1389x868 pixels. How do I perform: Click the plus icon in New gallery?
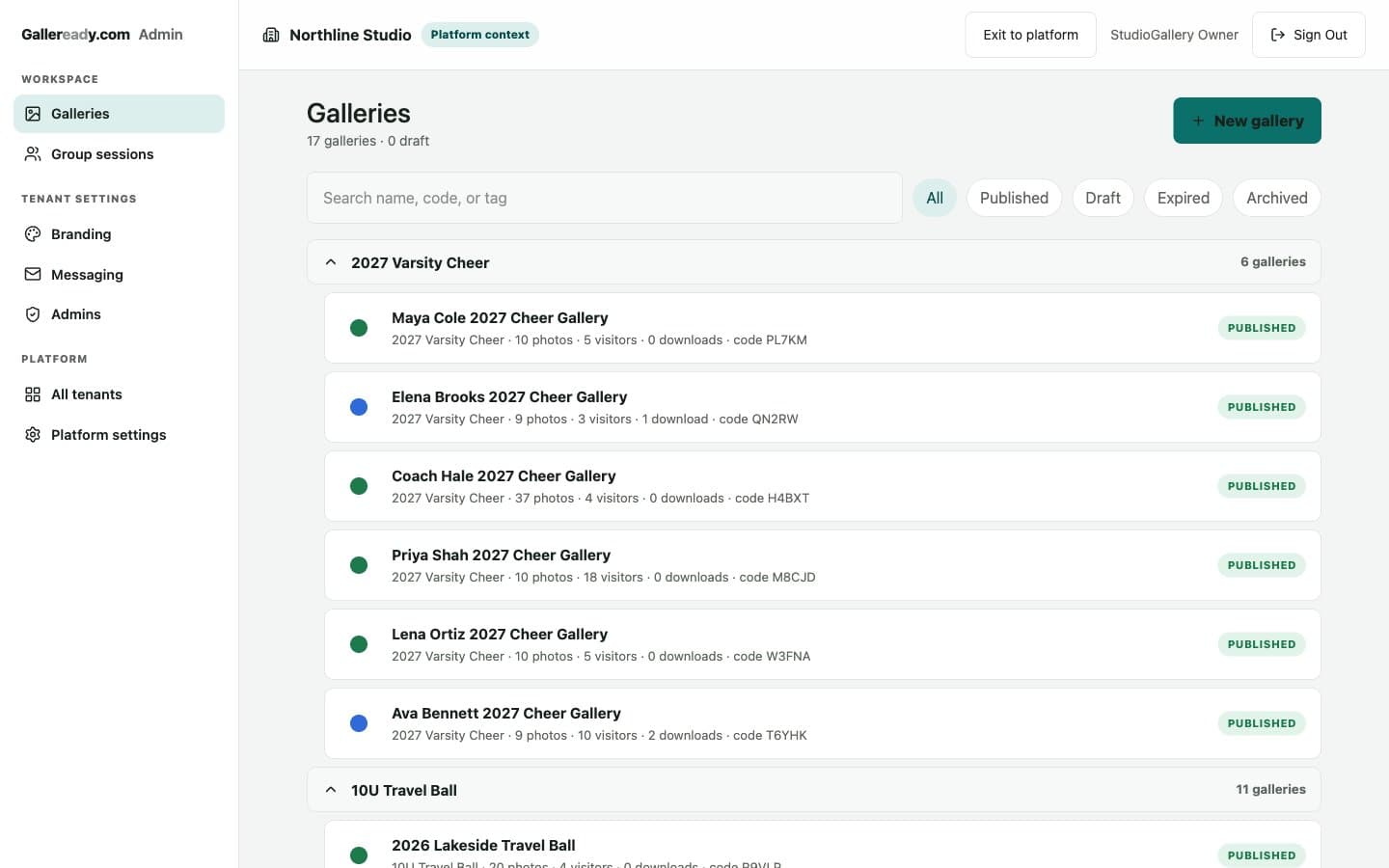click(1198, 121)
